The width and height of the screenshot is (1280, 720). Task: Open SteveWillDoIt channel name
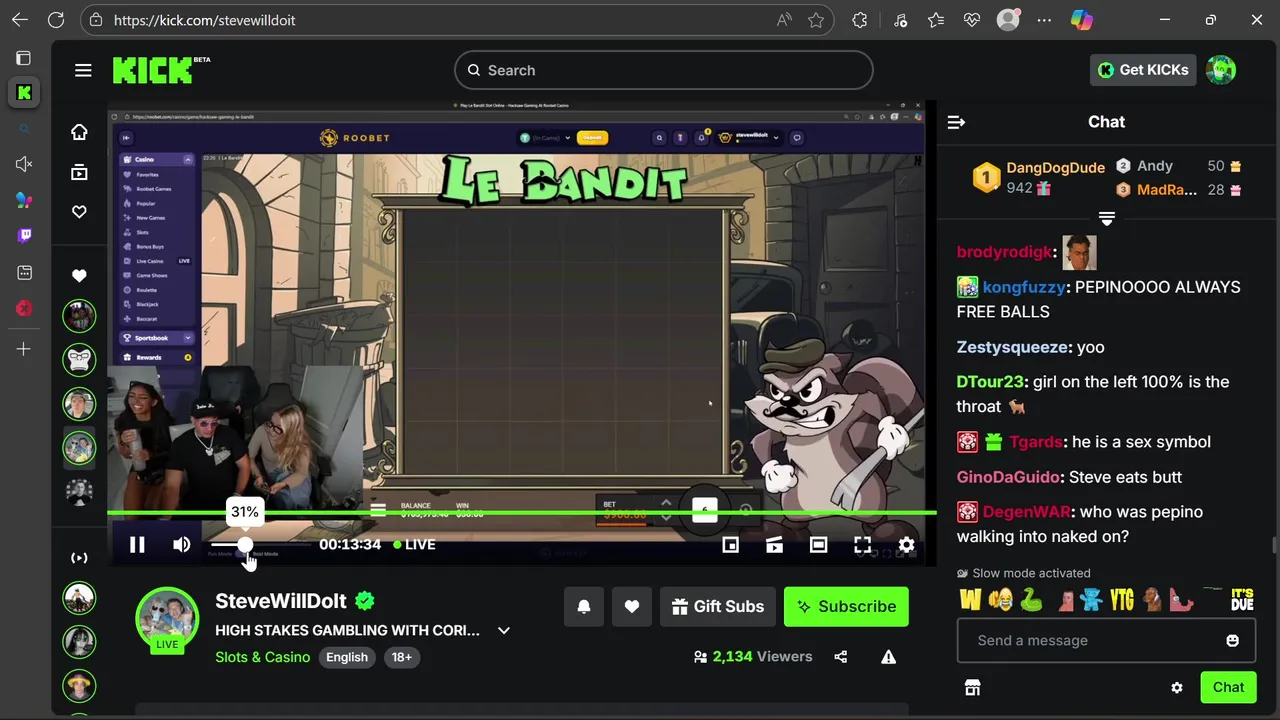tap(281, 601)
